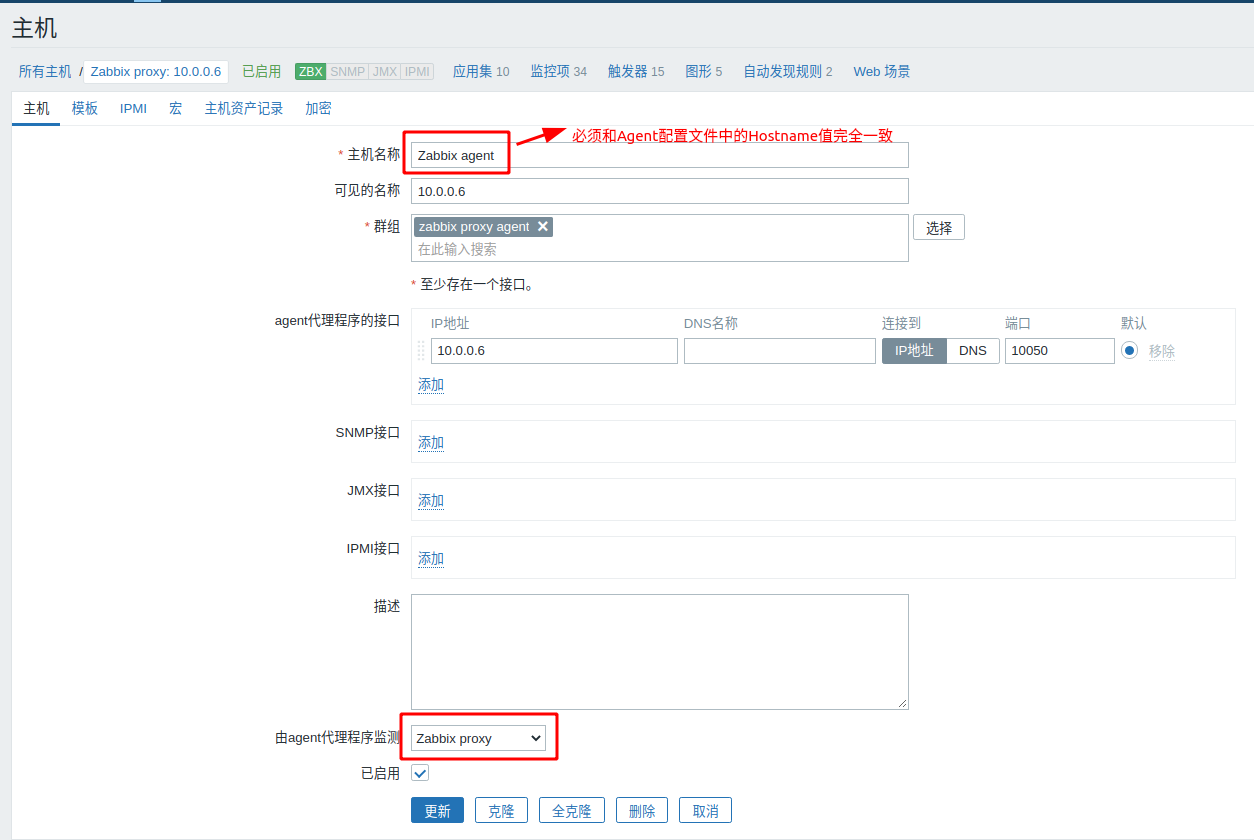Click 添加 in JMX接口 section
Viewport: 1254px width, 840px height.
(x=431, y=501)
